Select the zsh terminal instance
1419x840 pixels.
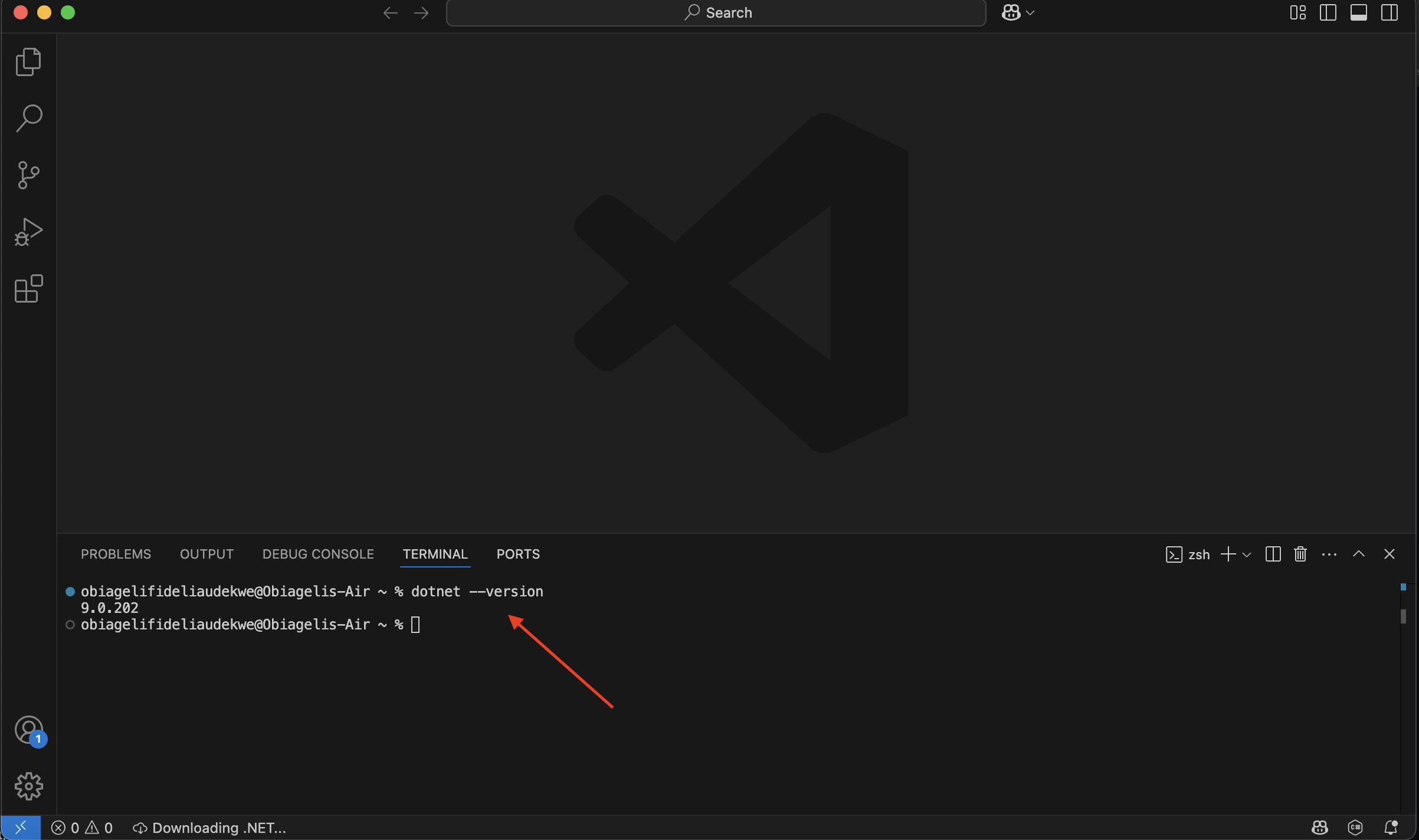coord(1188,554)
